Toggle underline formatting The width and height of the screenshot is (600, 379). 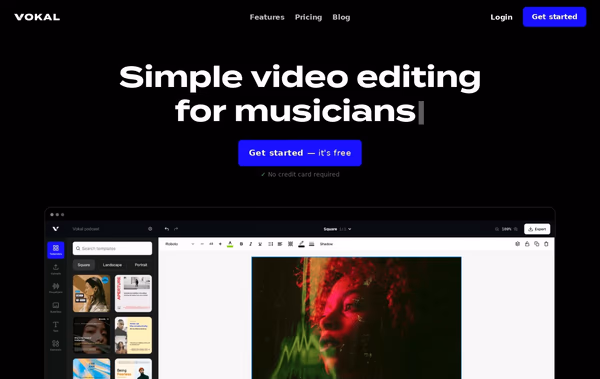260,244
